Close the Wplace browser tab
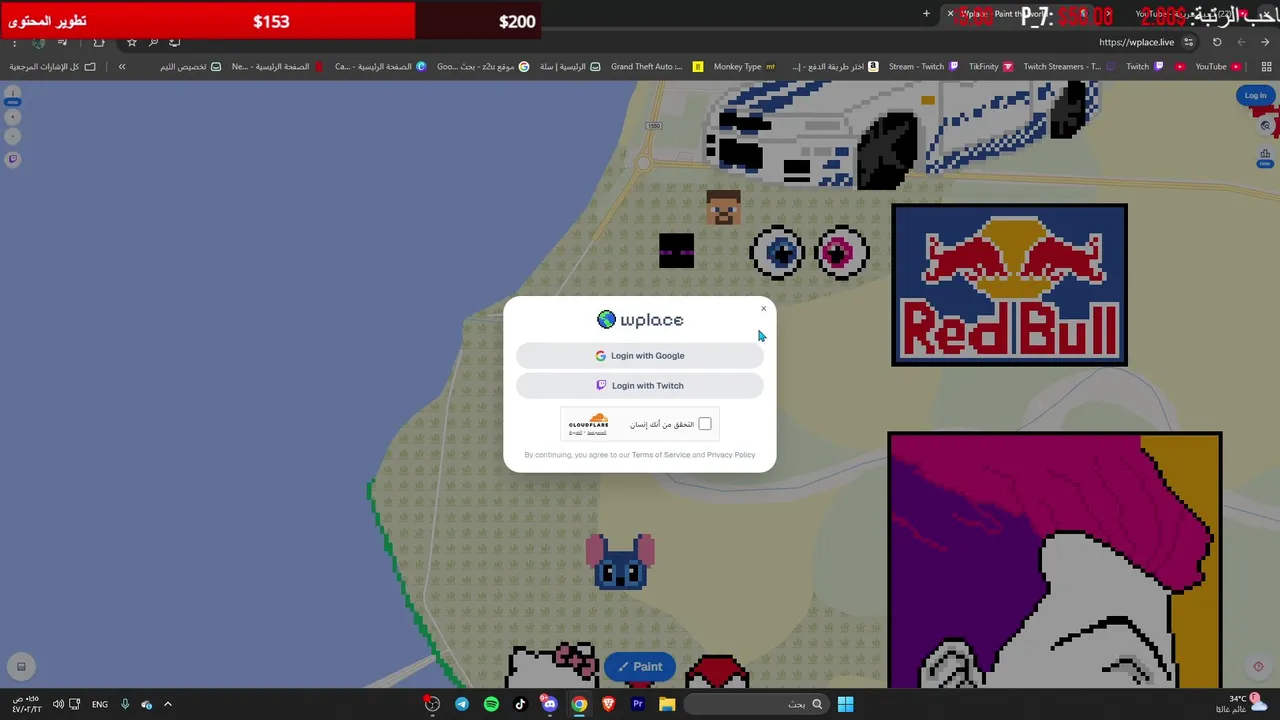The width and height of the screenshot is (1280, 720). coord(950,14)
